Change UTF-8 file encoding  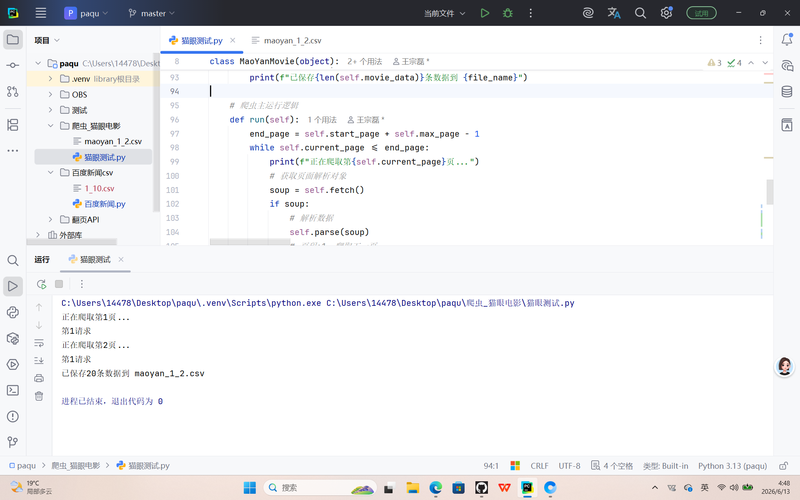[x=569, y=465]
